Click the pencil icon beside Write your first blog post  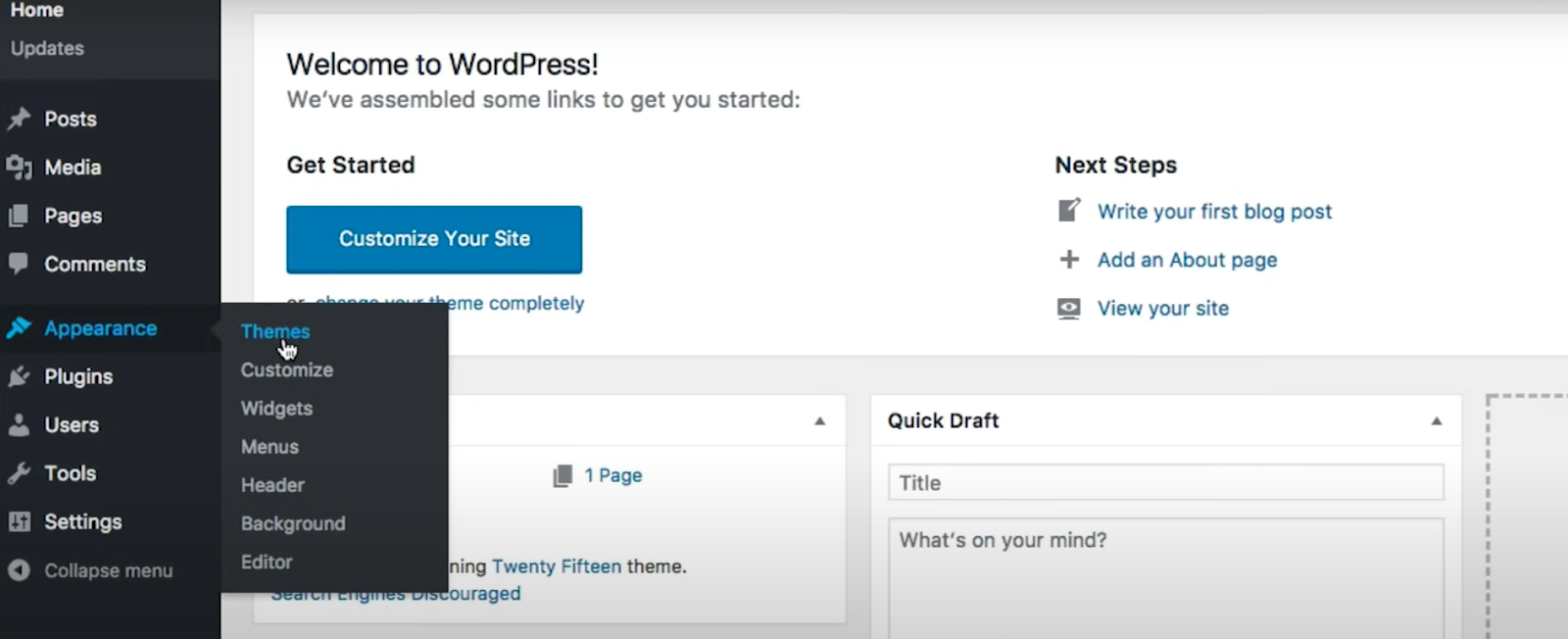[1068, 209]
